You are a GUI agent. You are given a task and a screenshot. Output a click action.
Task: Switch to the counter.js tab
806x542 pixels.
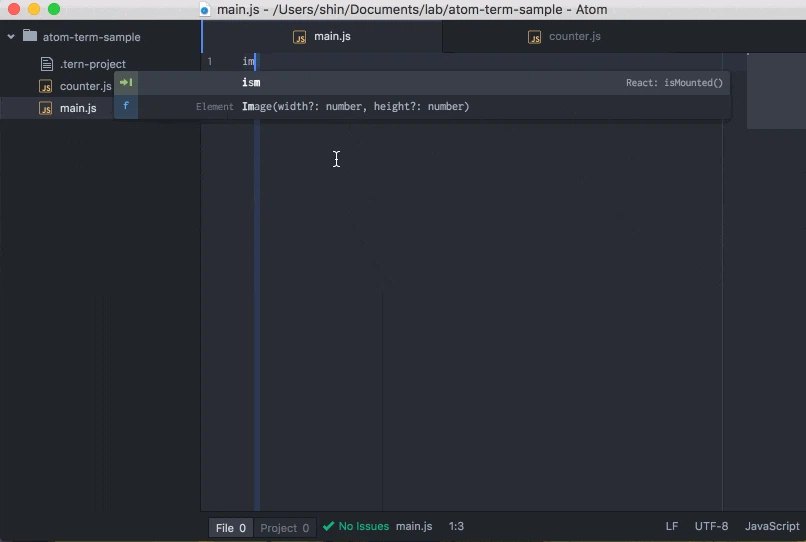(x=564, y=37)
